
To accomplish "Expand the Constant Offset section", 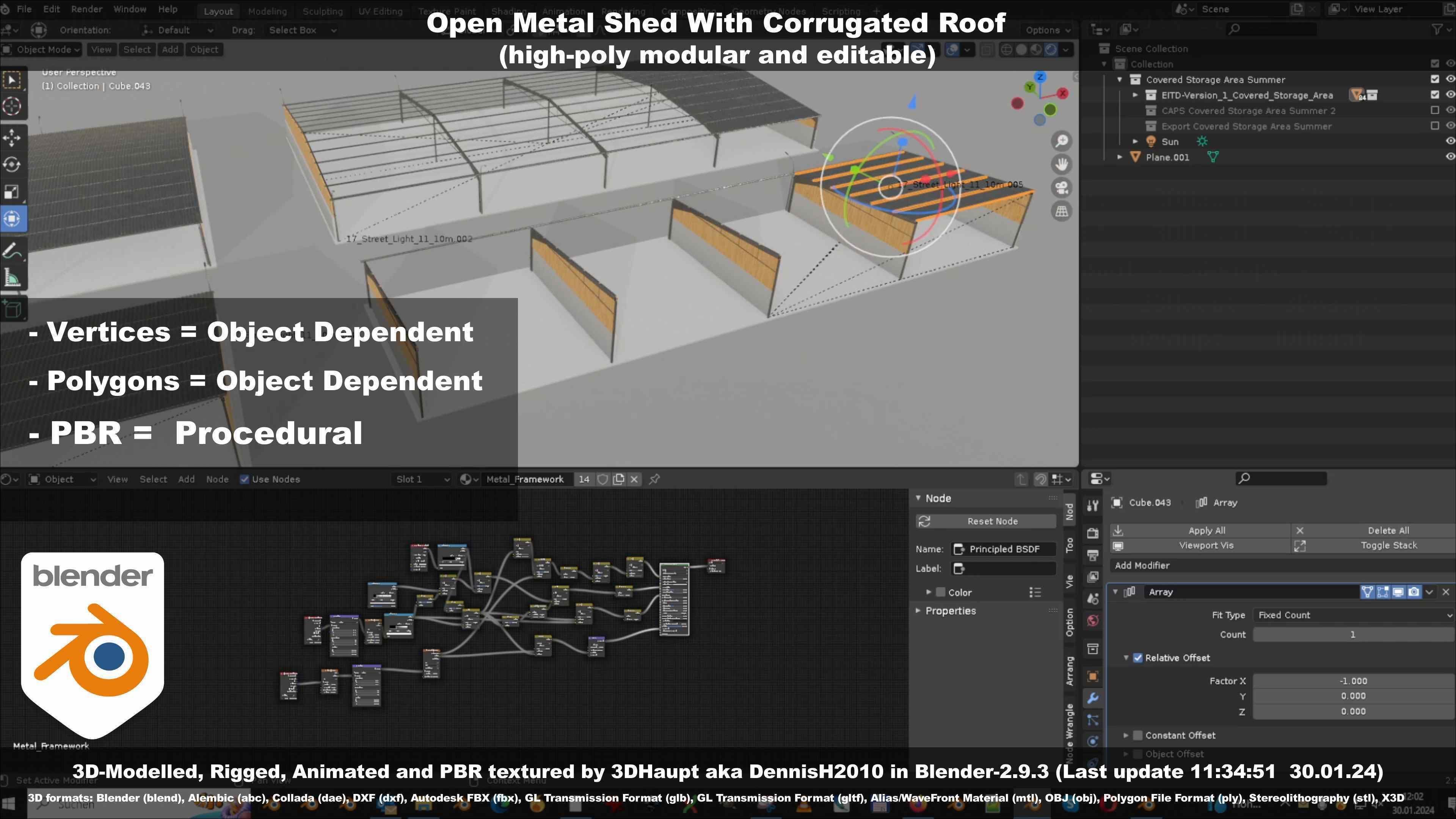I will [x=1126, y=735].
